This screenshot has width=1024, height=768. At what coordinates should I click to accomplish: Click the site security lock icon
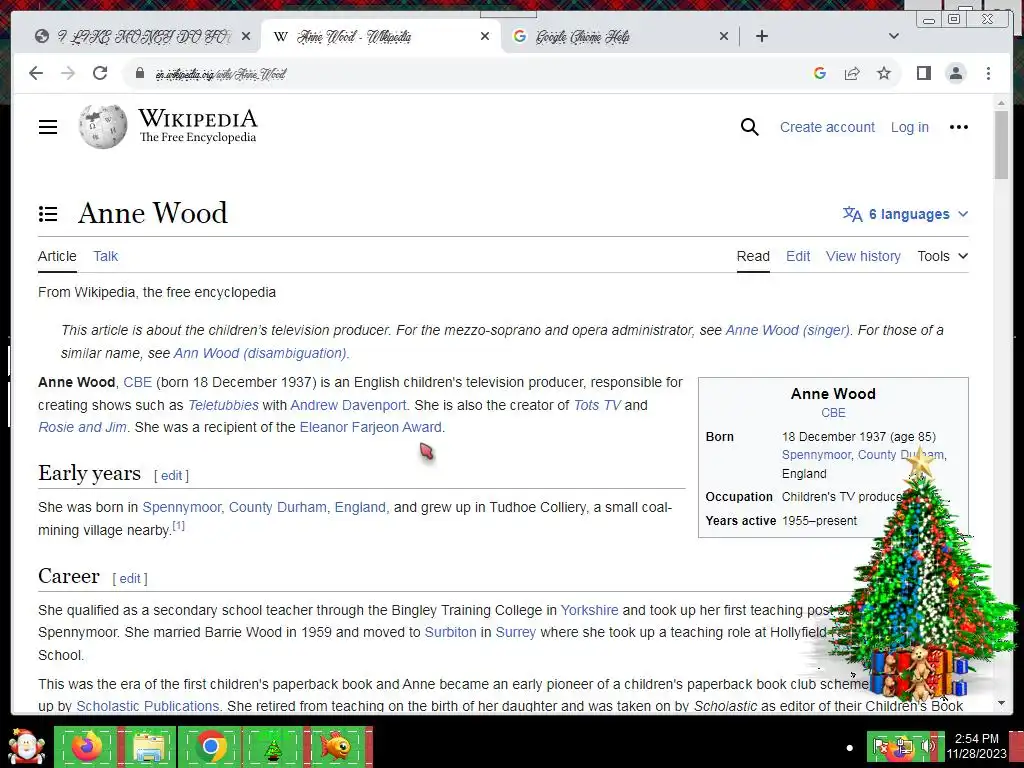(139, 73)
